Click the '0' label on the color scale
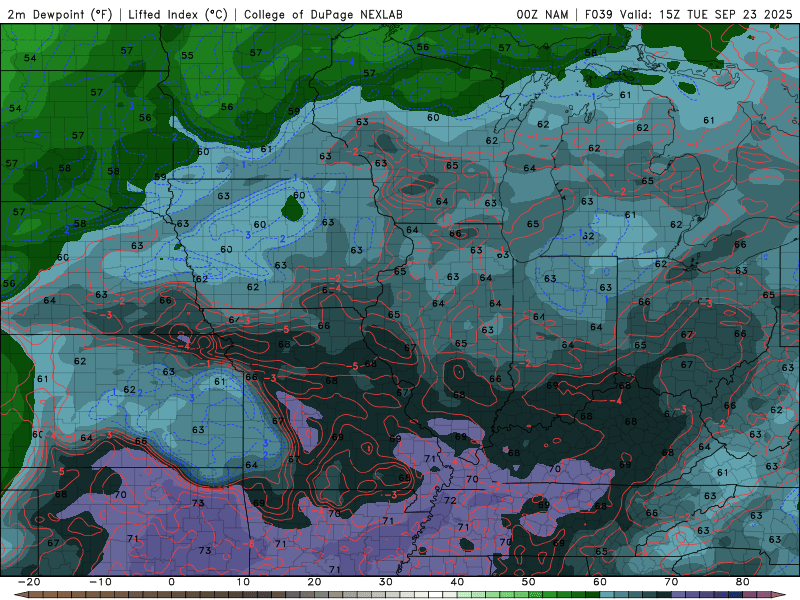The height and width of the screenshot is (600, 800). (171, 582)
